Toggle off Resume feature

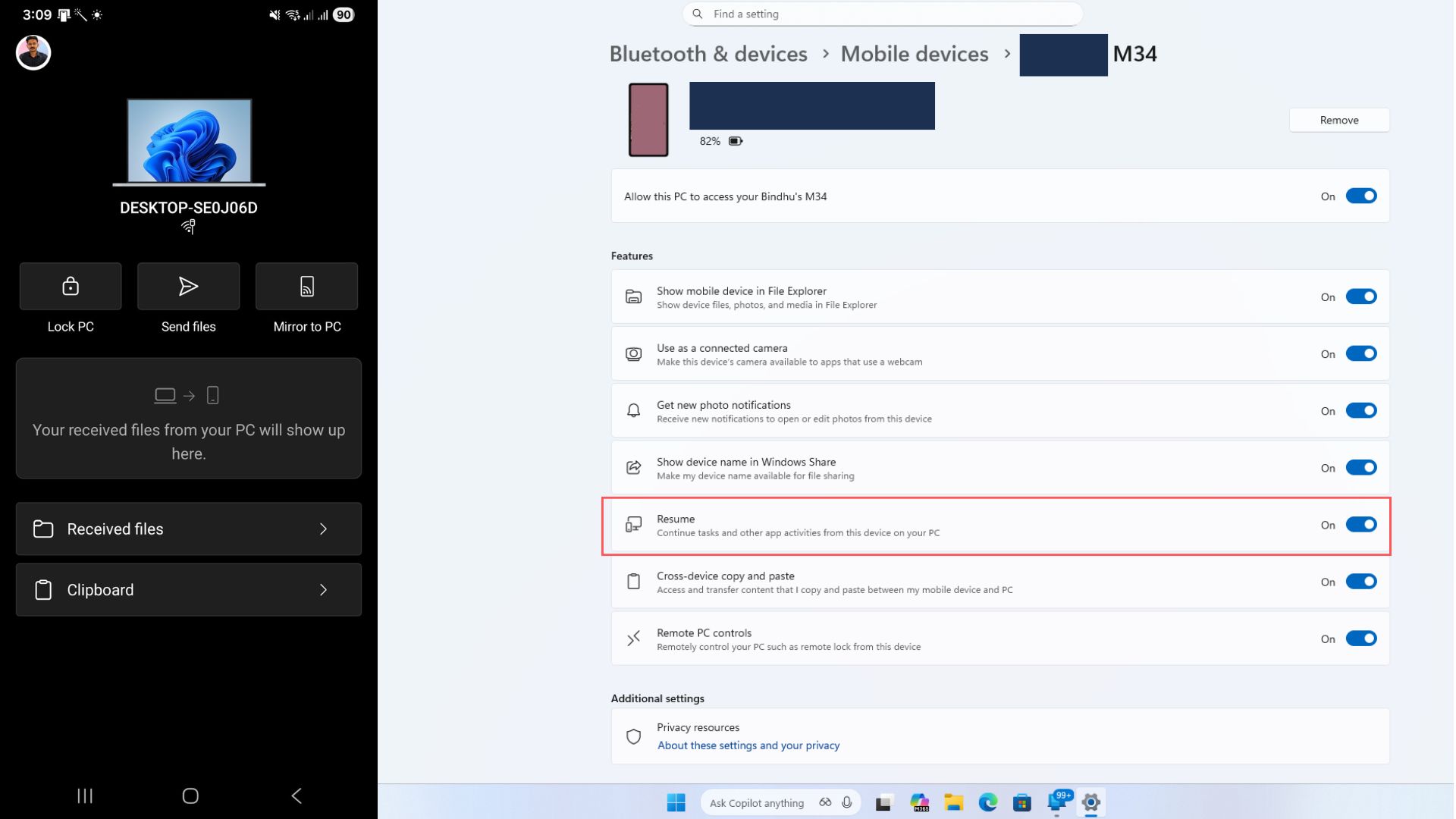tap(1362, 524)
